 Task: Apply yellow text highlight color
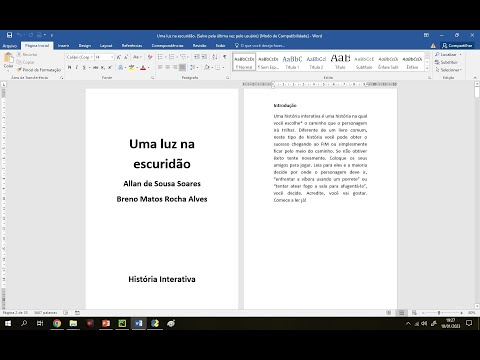point(132,67)
